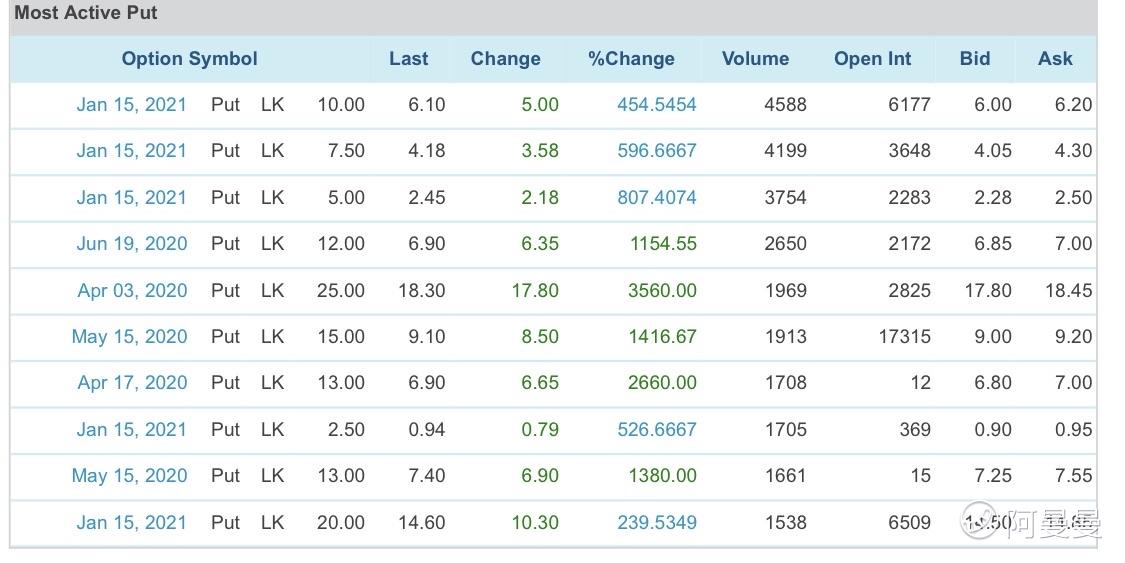Open the Jun 19, 2020 put option

[131, 244]
